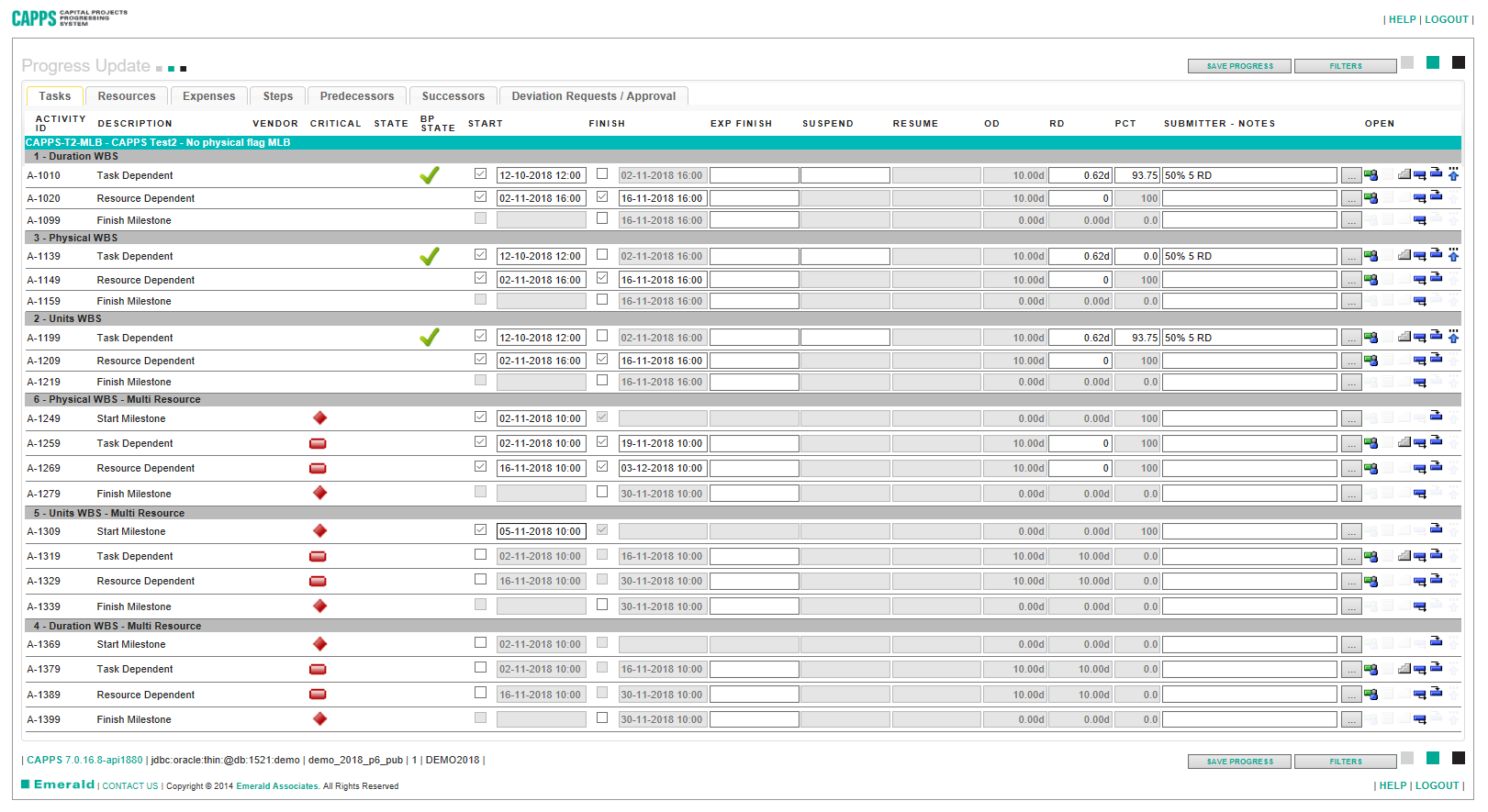Tick the finish checkbox for activity A-1010
This screenshot has height=812, width=1488.
(x=602, y=173)
